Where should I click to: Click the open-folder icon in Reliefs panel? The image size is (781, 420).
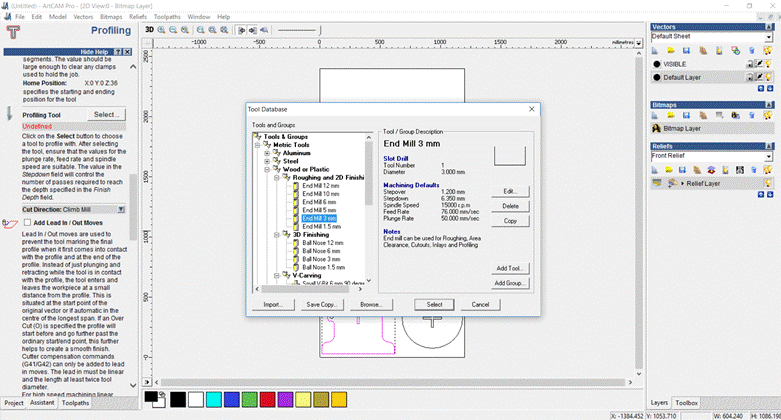(669, 170)
